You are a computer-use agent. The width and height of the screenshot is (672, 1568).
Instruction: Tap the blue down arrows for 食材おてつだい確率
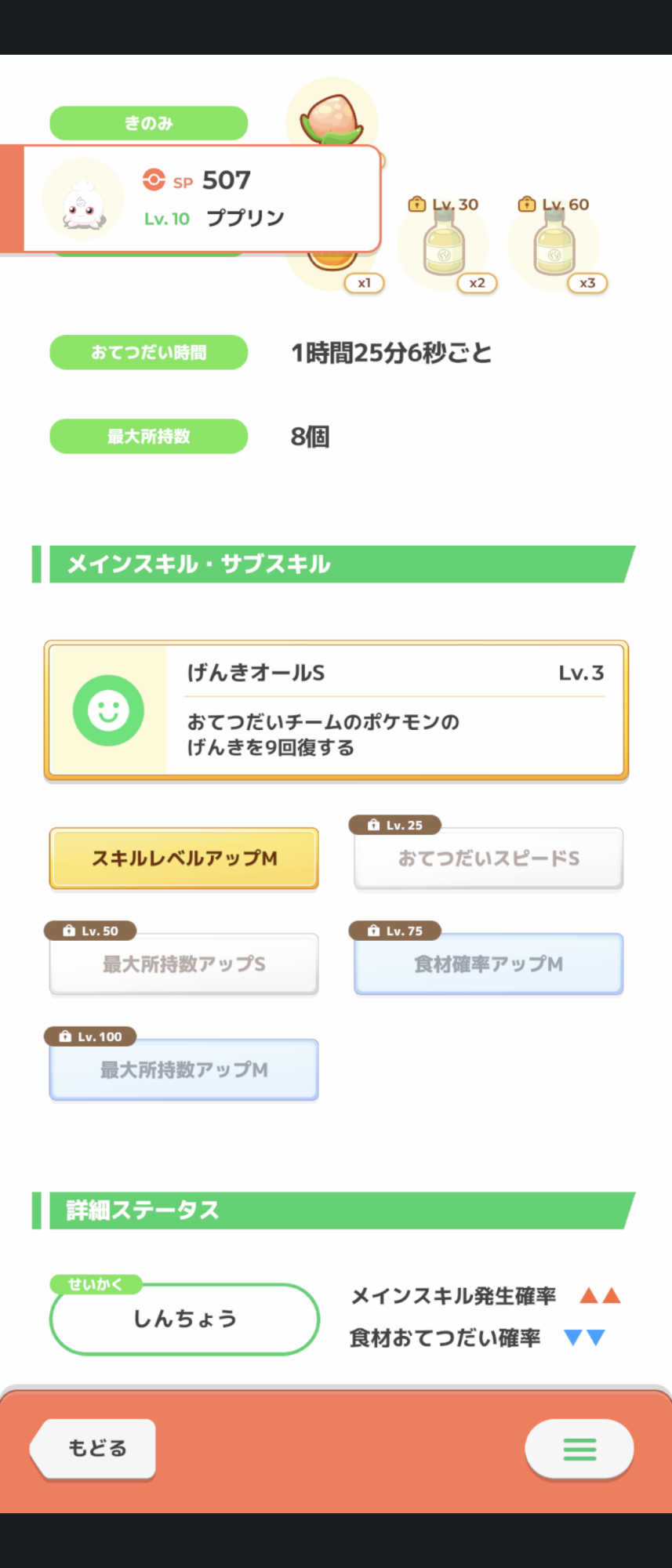[x=585, y=1338]
